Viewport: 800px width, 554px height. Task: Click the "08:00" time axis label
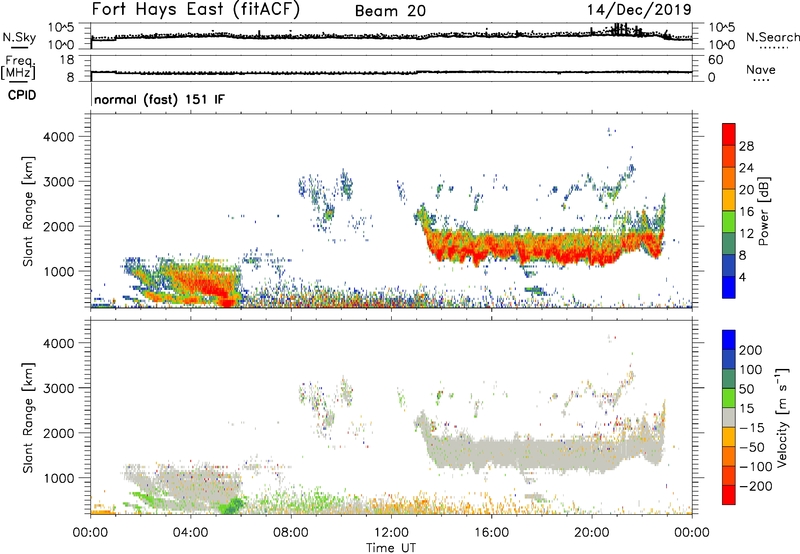coord(291,533)
